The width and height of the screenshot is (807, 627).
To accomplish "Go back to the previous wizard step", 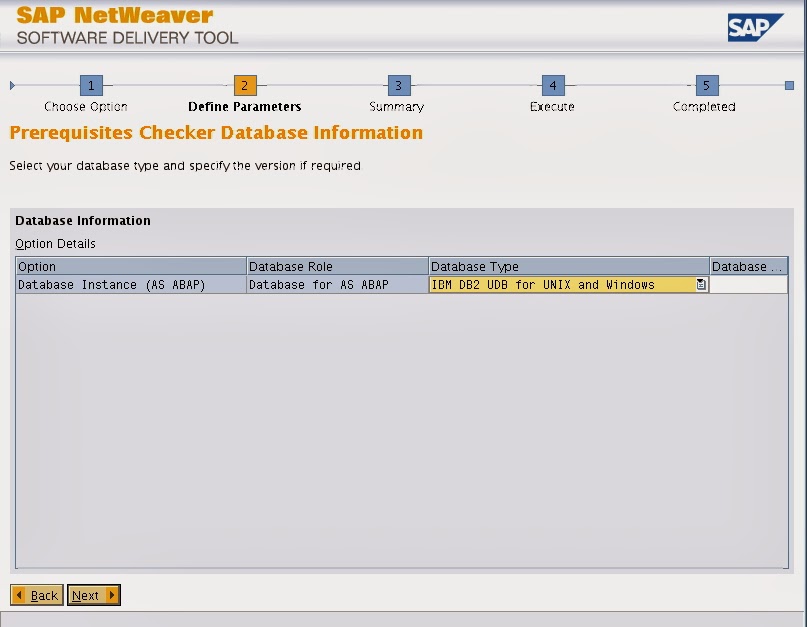I will coord(37,595).
